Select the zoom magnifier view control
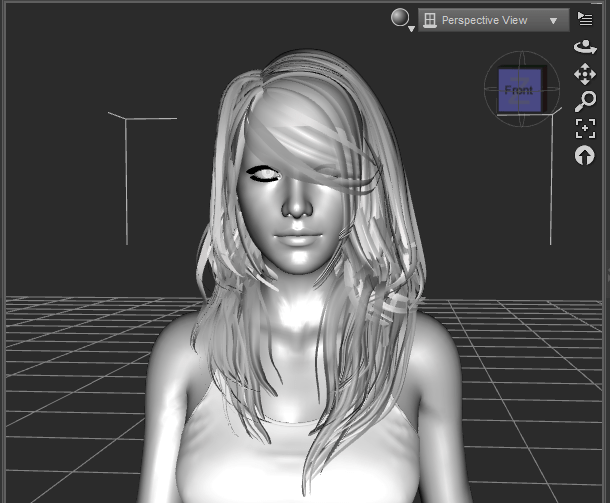This screenshot has width=610, height=503. pyautogui.click(x=585, y=101)
